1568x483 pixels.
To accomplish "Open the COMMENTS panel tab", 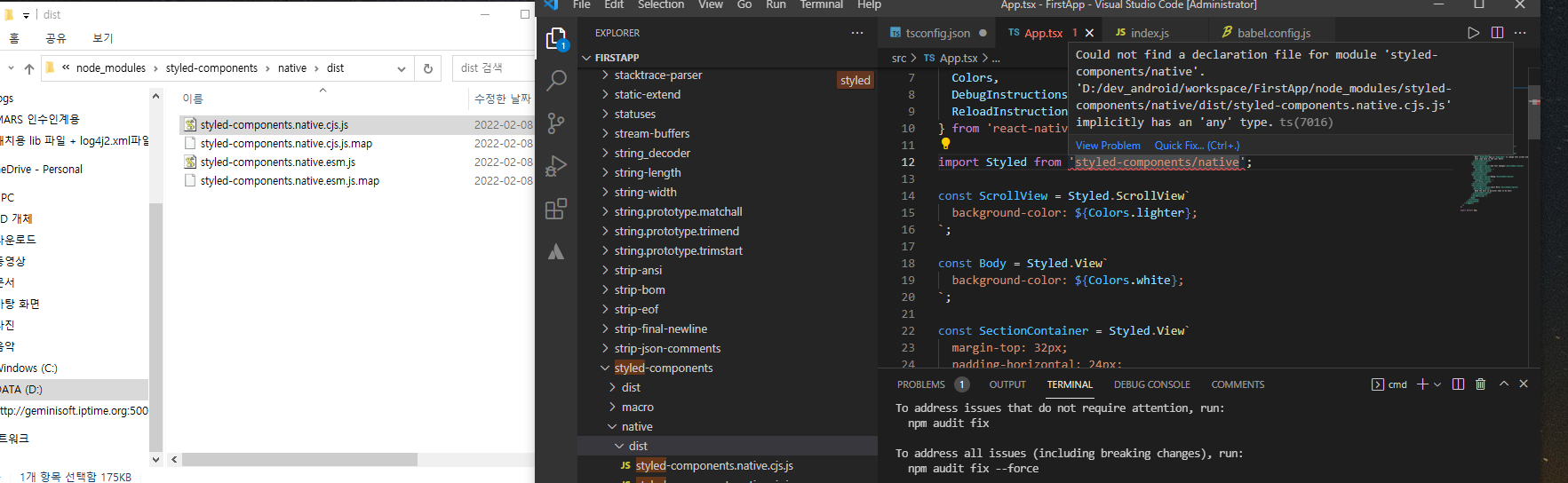I will click(1238, 384).
